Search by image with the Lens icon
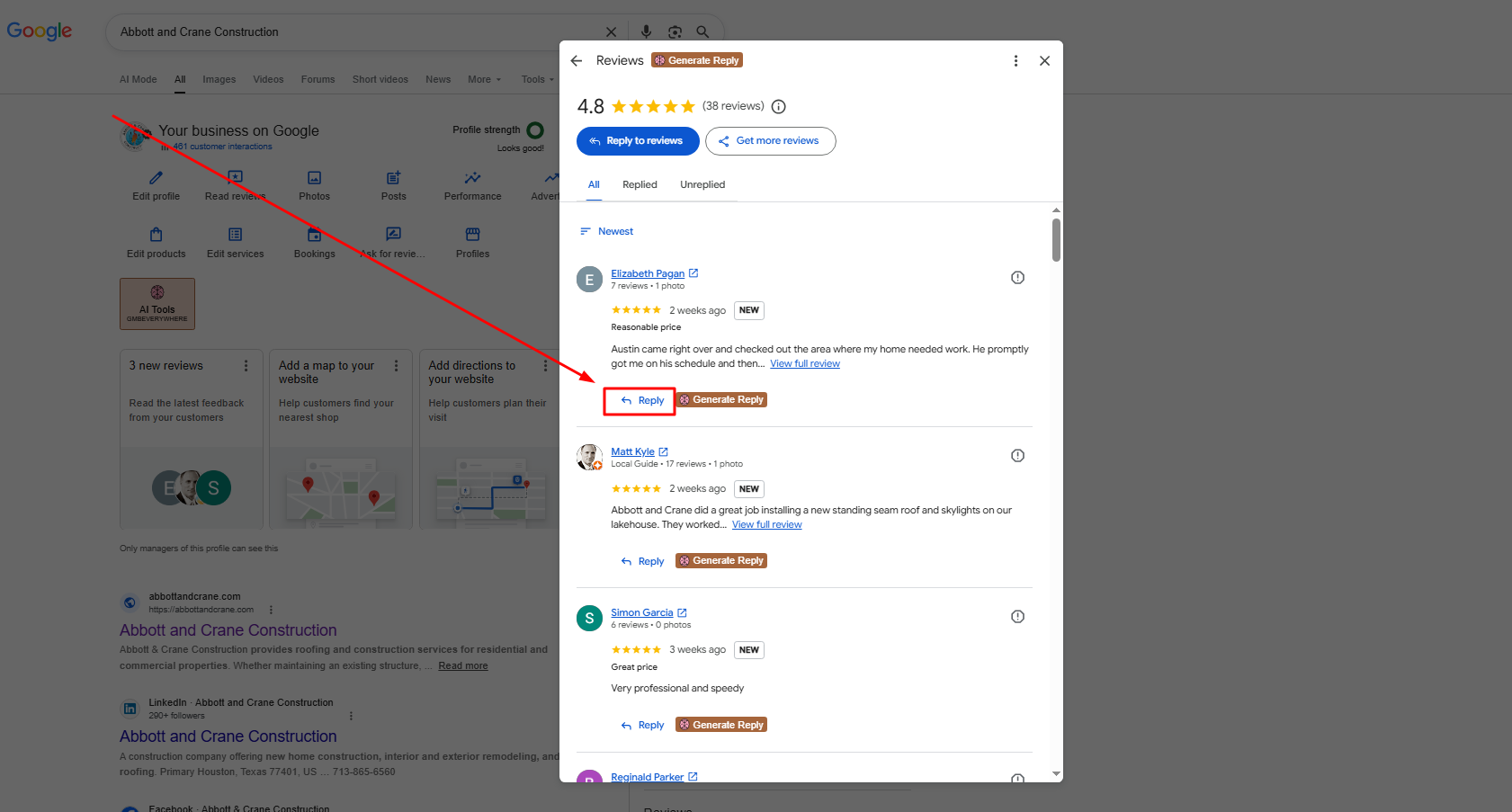 675,32
